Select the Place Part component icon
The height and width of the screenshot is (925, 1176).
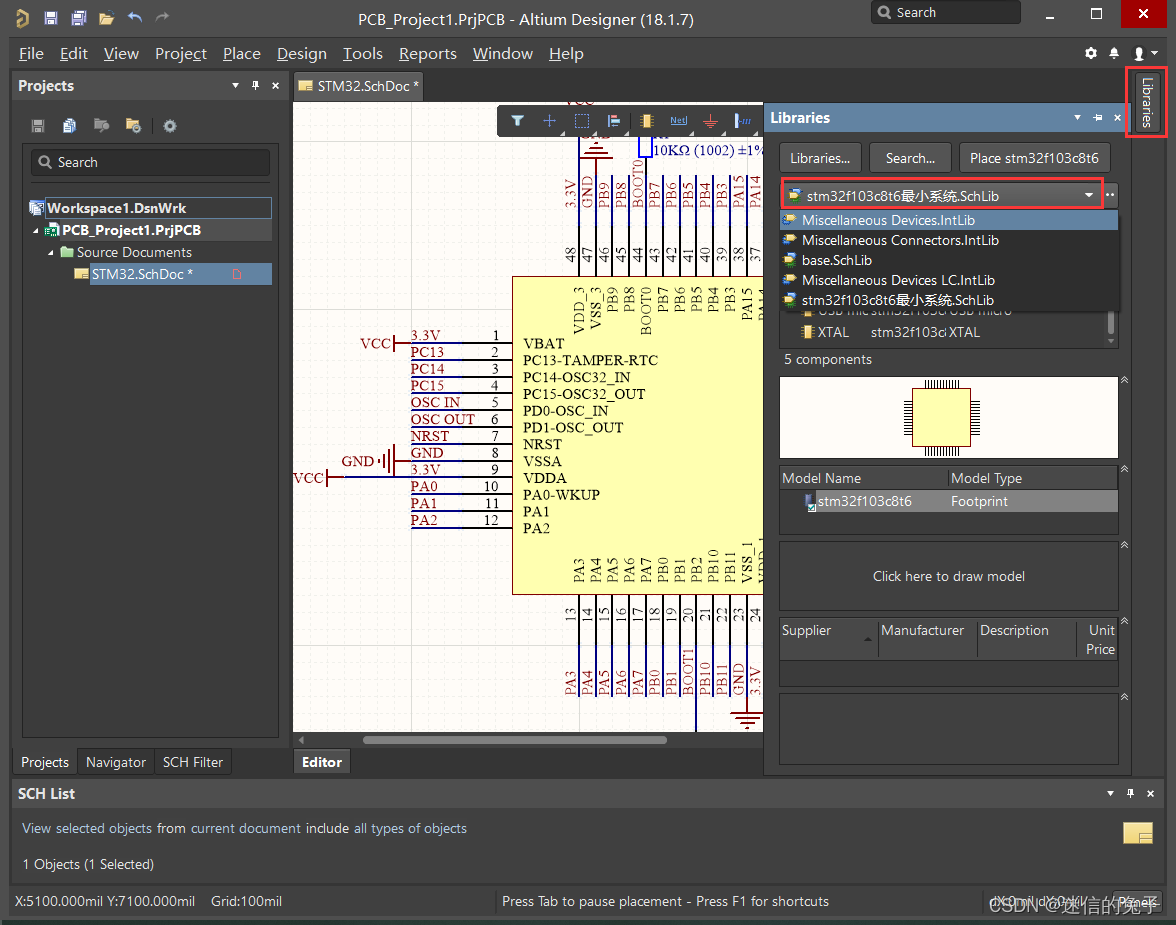(x=646, y=121)
